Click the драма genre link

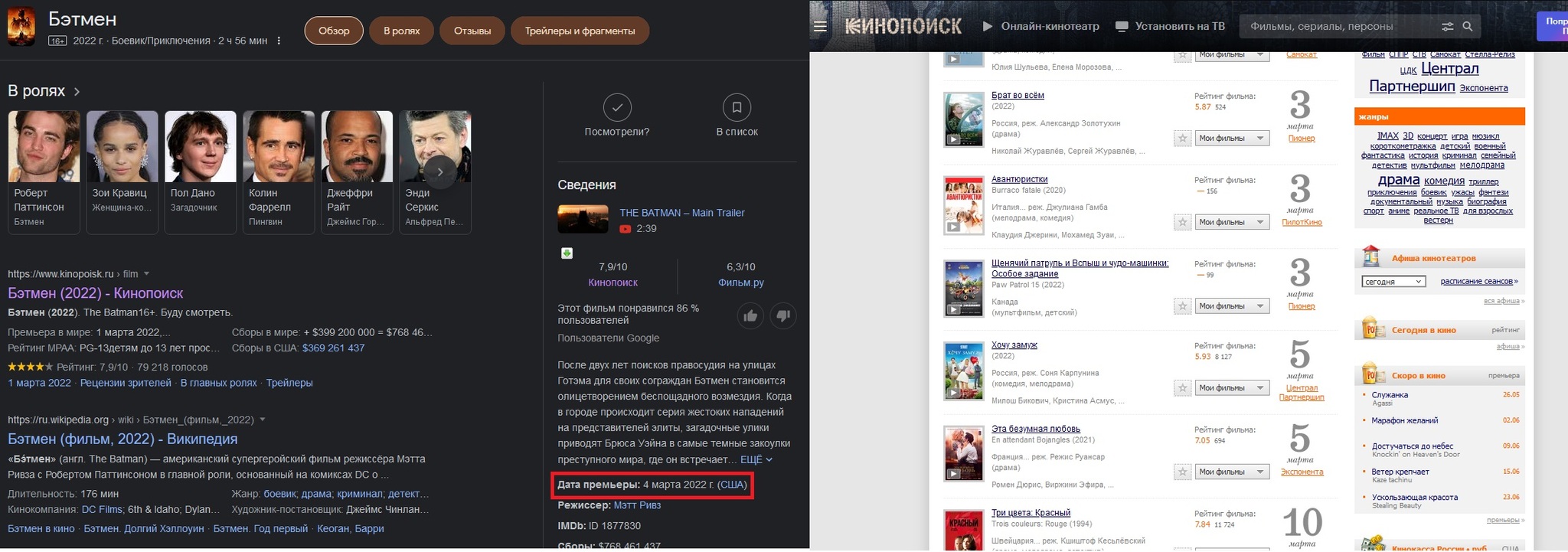(x=1399, y=180)
